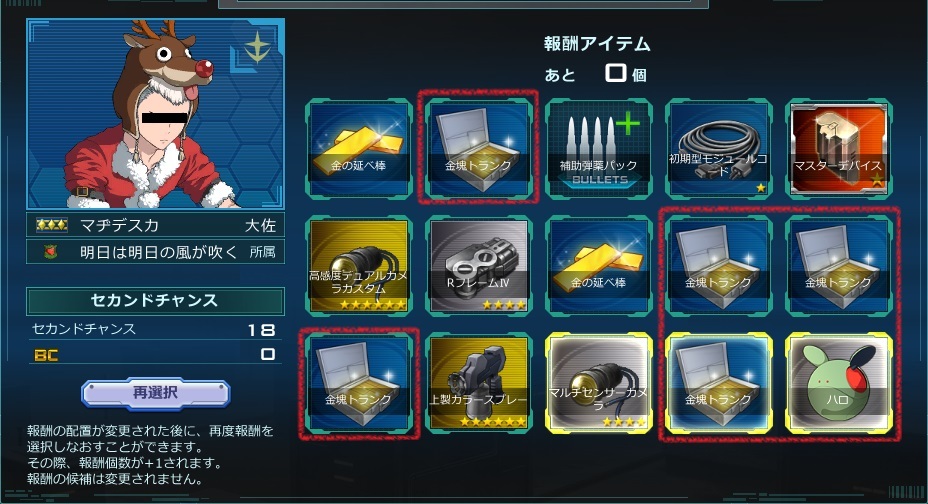Pick the 初期型モジュールコード cable reward
This screenshot has height=504, width=928.
point(718,148)
